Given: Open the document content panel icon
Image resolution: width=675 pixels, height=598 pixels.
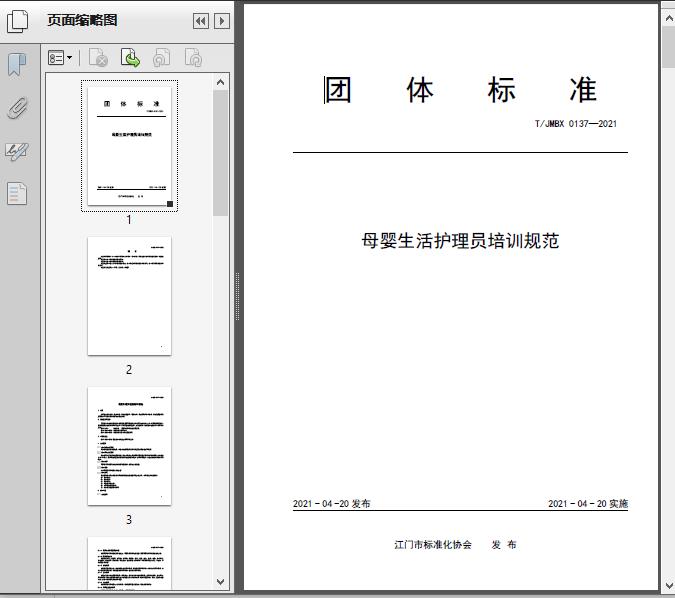Looking at the screenshot, I should [x=17, y=194].
